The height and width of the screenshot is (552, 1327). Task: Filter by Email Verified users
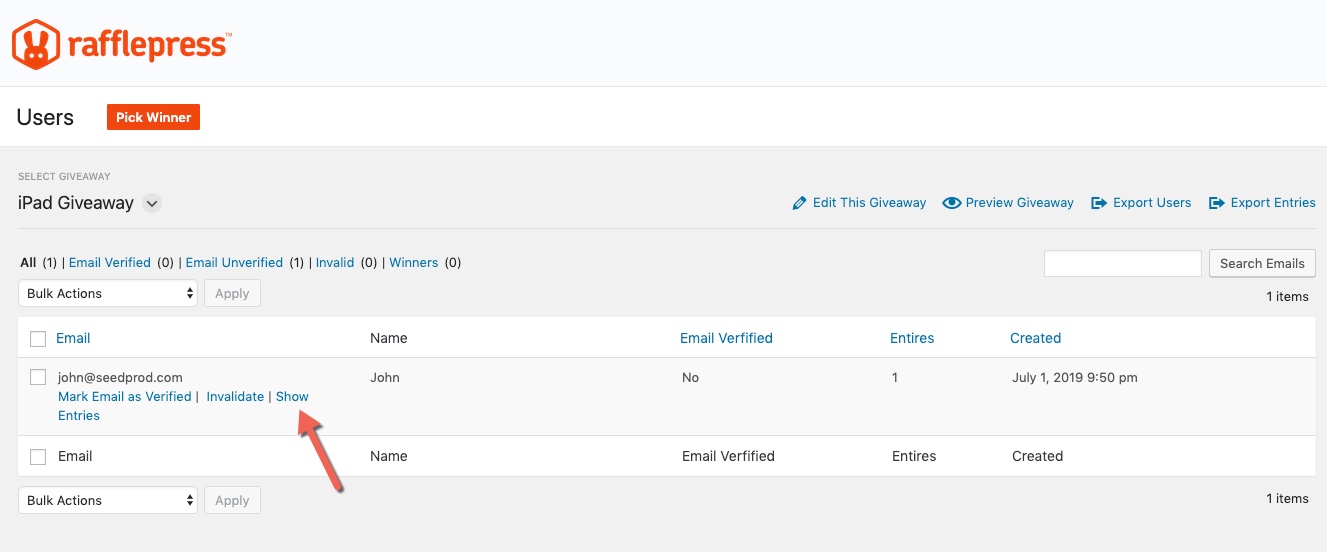click(x=110, y=263)
